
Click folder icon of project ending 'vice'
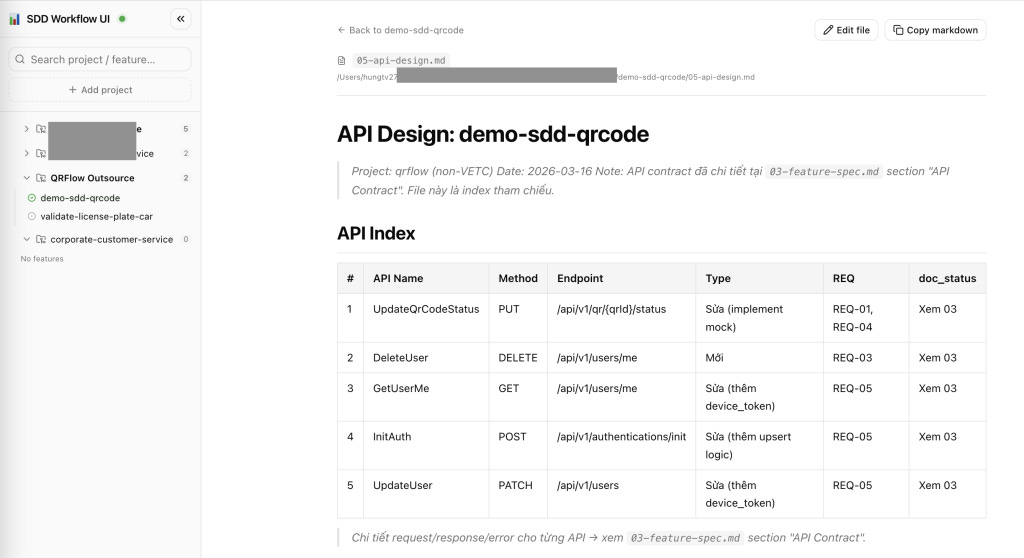pyautogui.click(x=41, y=154)
